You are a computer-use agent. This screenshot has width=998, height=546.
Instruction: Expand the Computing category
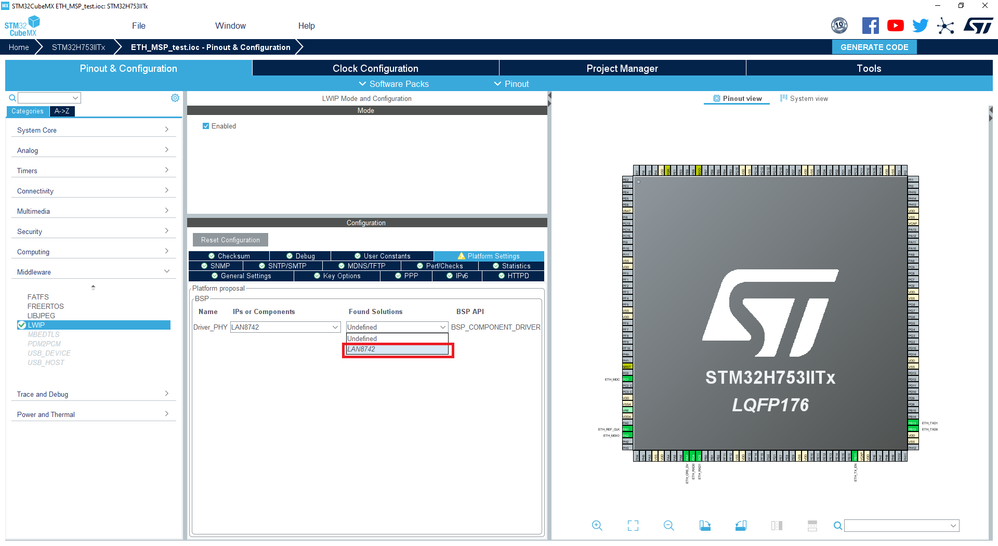tap(93, 252)
